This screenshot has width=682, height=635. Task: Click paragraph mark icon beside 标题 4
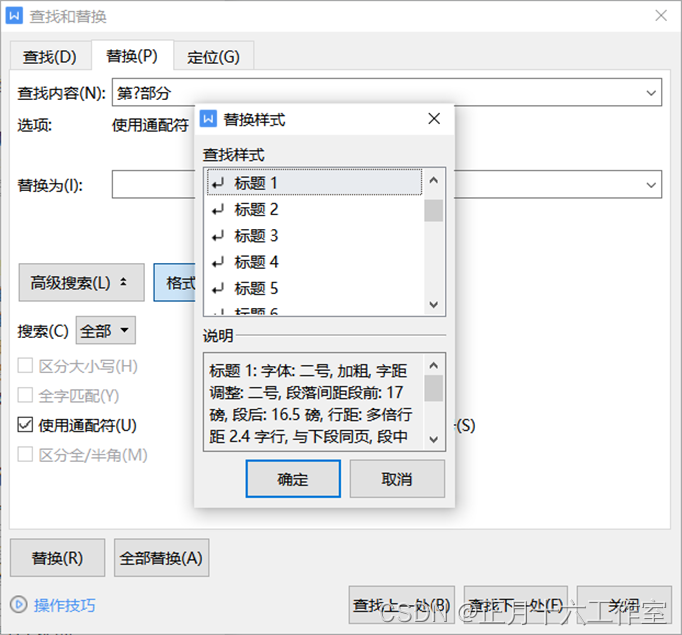(217, 262)
